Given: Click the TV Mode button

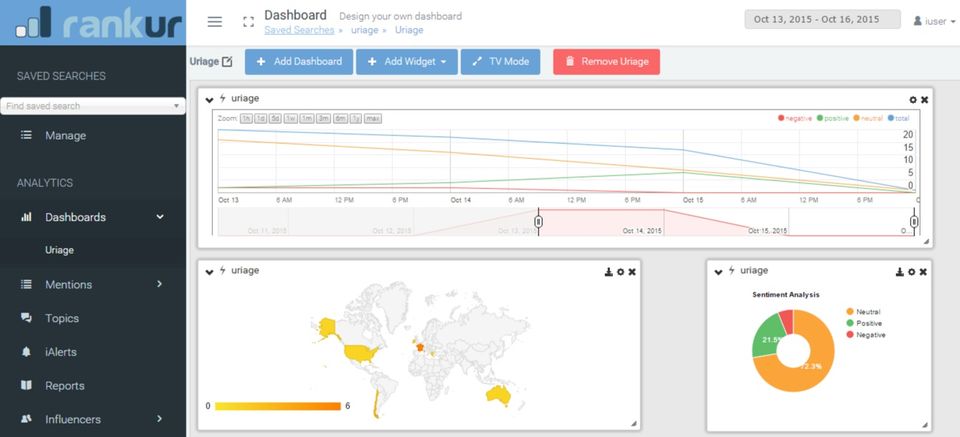Looking at the screenshot, I should click(x=500, y=62).
